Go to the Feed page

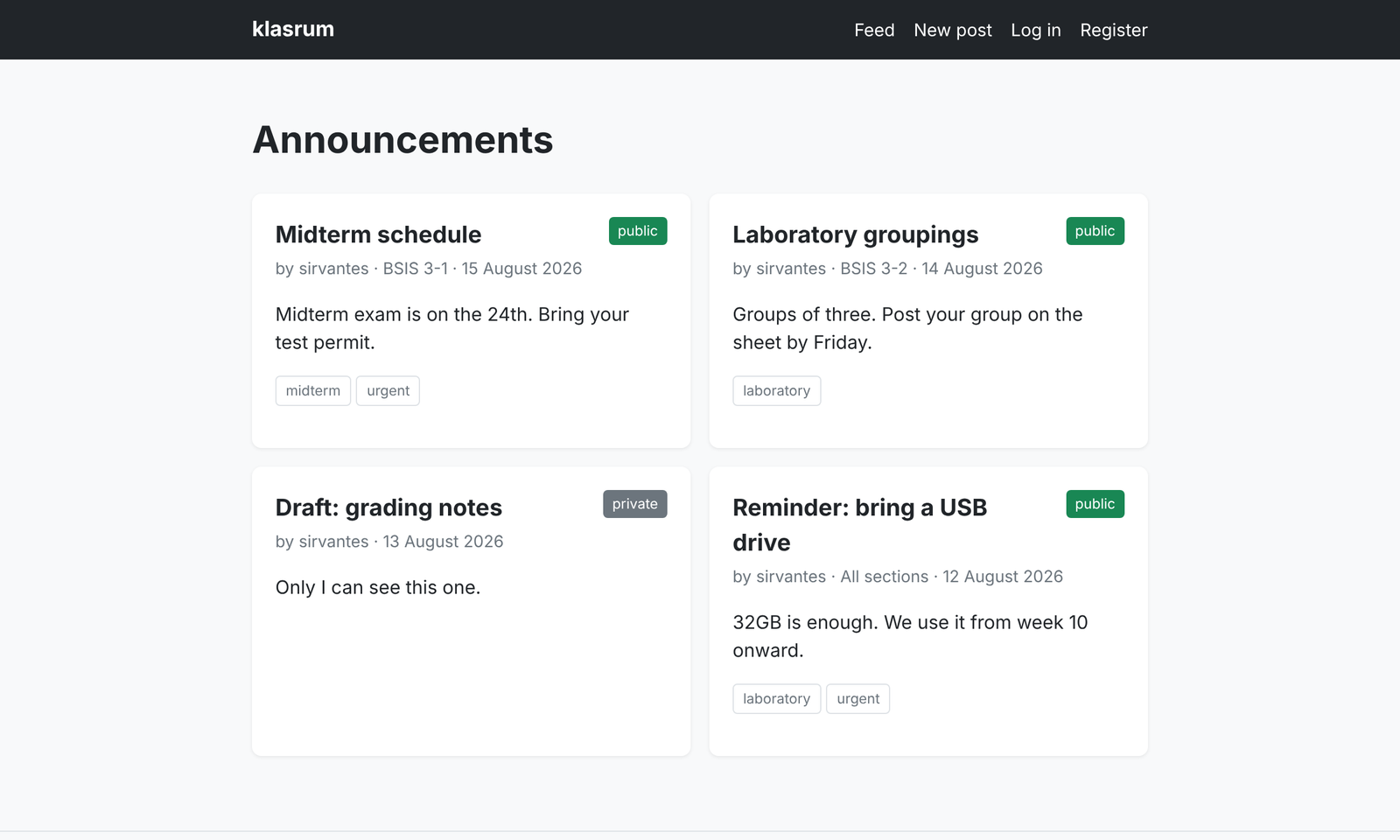pos(874,30)
